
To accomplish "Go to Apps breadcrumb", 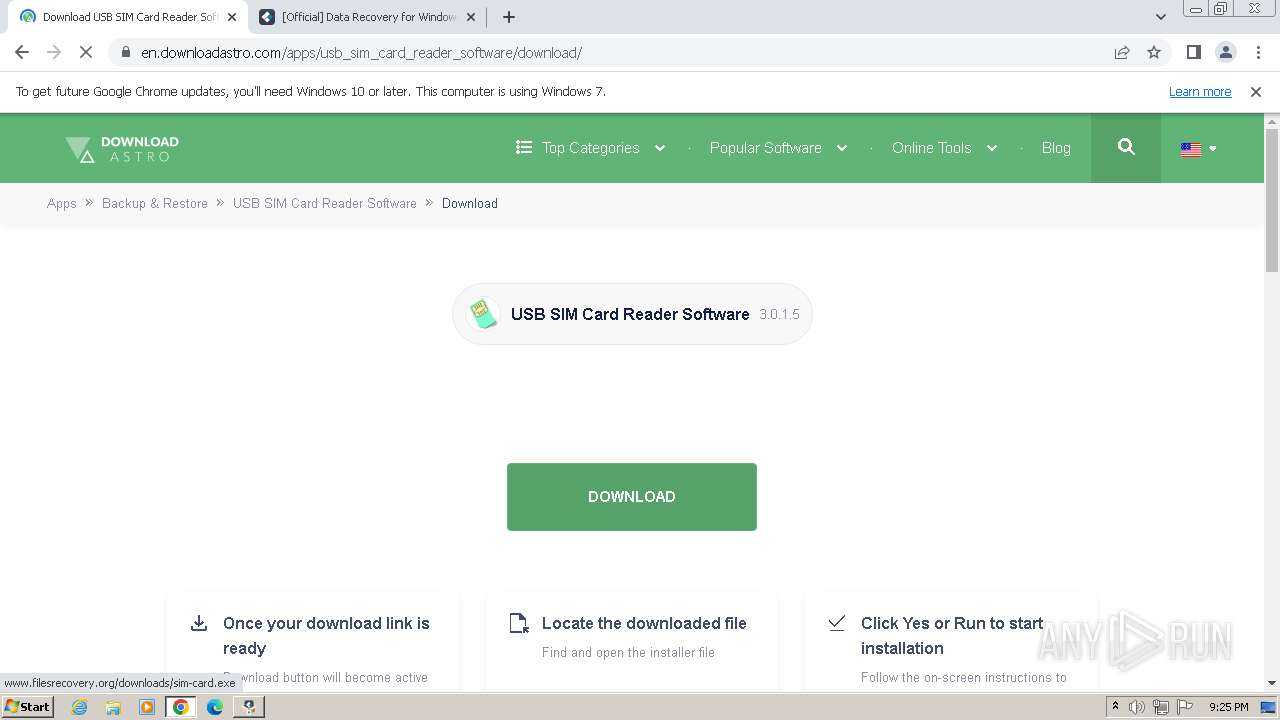I will (62, 203).
